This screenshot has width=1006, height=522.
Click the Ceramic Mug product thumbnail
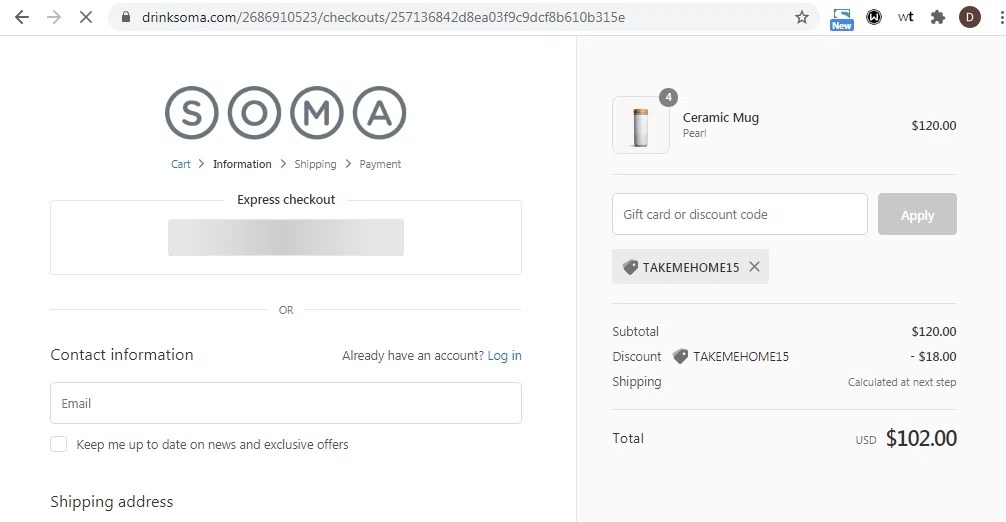[640, 126]
